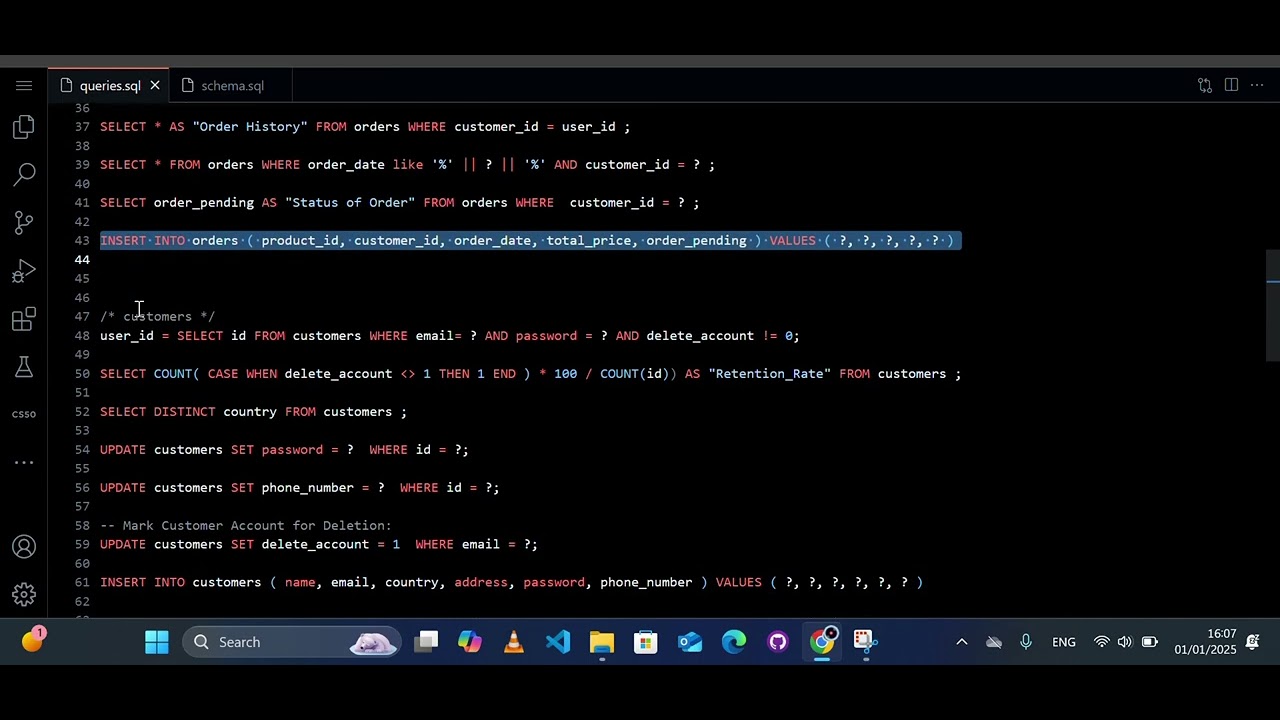Open Snipping Tool from taskbar
1280x720 pixels.
coord(866,642)
